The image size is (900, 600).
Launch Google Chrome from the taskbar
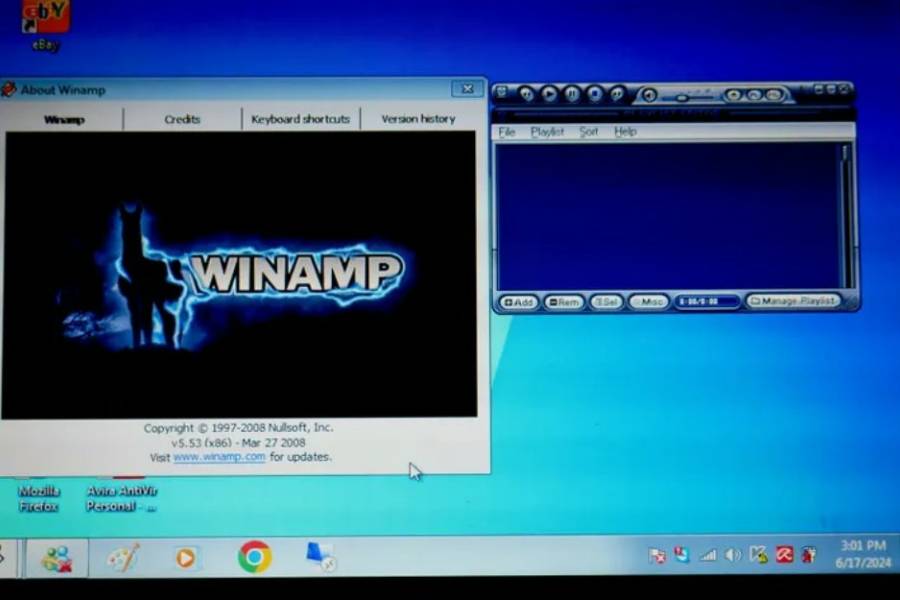pyautogui.click(x=255, y=557)
